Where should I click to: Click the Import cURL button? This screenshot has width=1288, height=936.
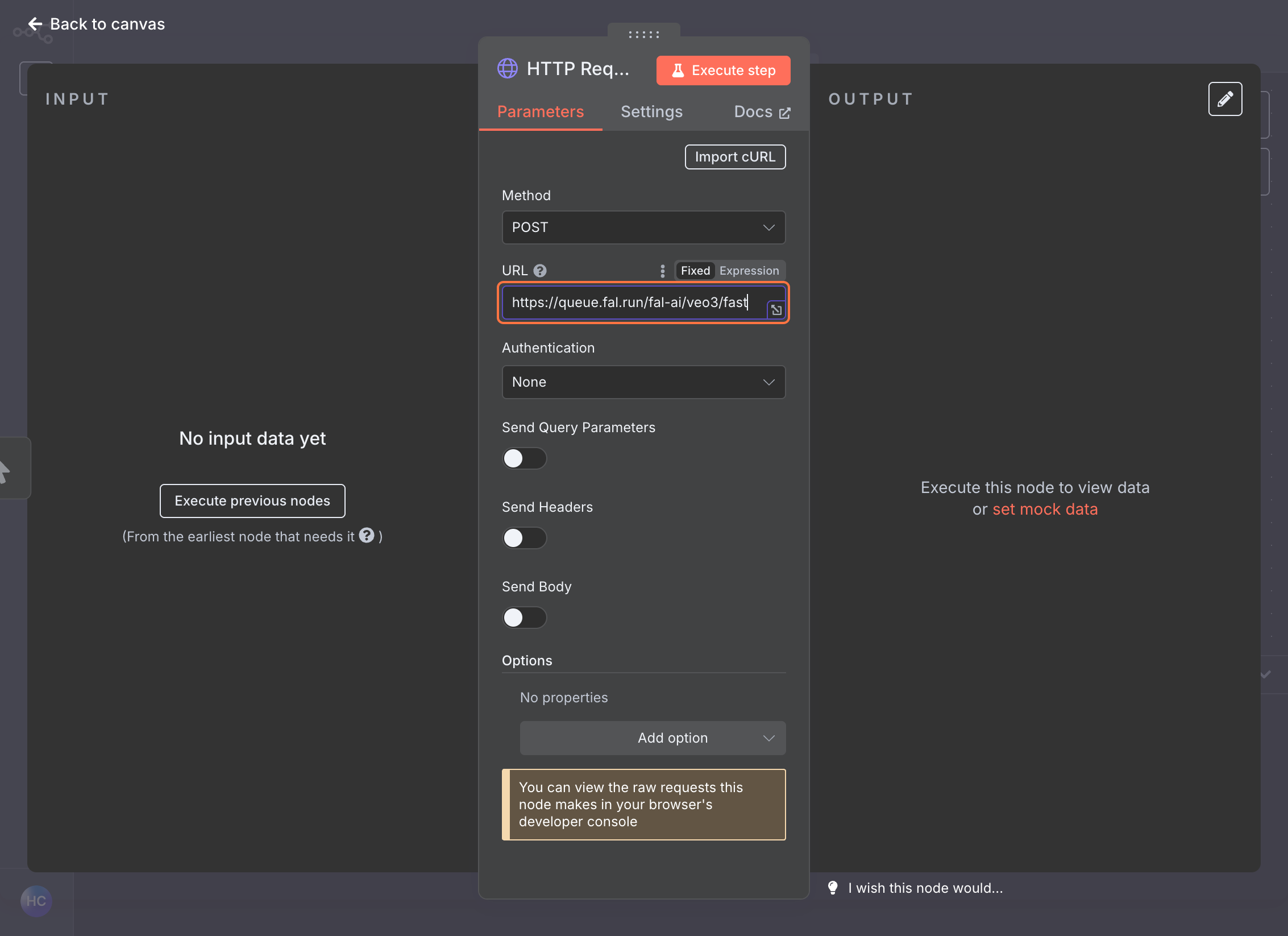click(735, 157)
